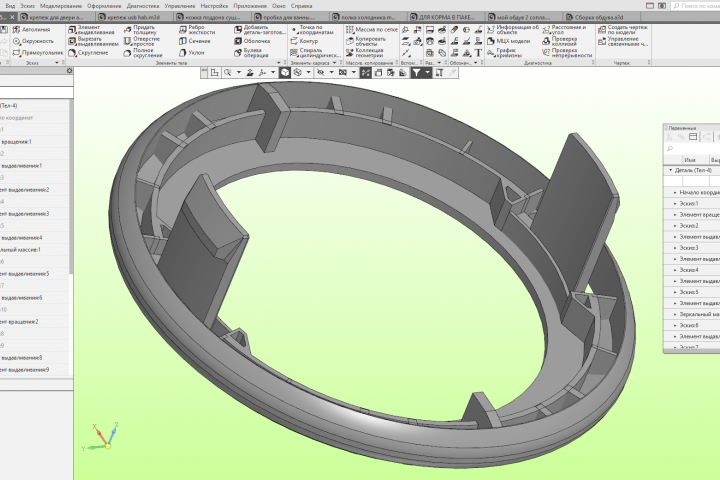This screenshot has height=480, width=720.
Task: Toggle hidden objects eye icon in view toolbar
Action: click(x=321, y=73)
